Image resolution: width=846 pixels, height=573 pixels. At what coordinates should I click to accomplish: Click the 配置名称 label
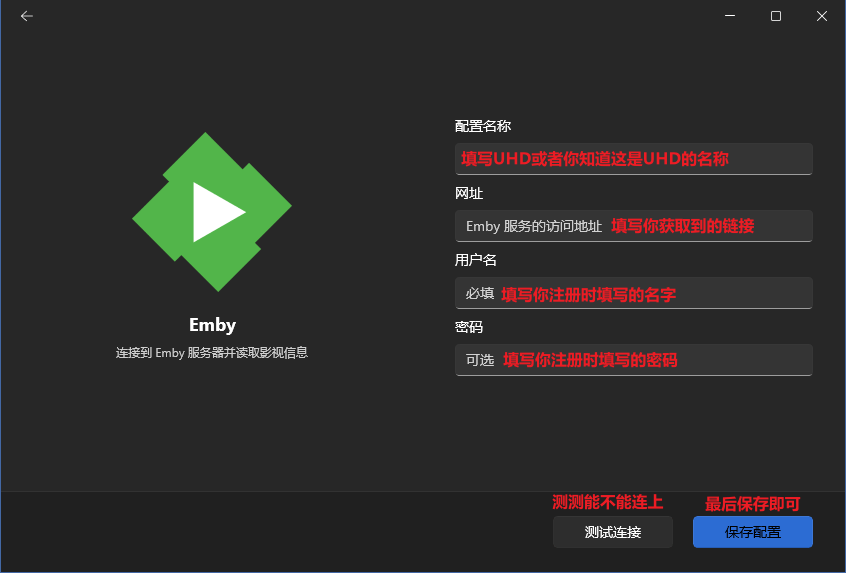tap(483, 126)
